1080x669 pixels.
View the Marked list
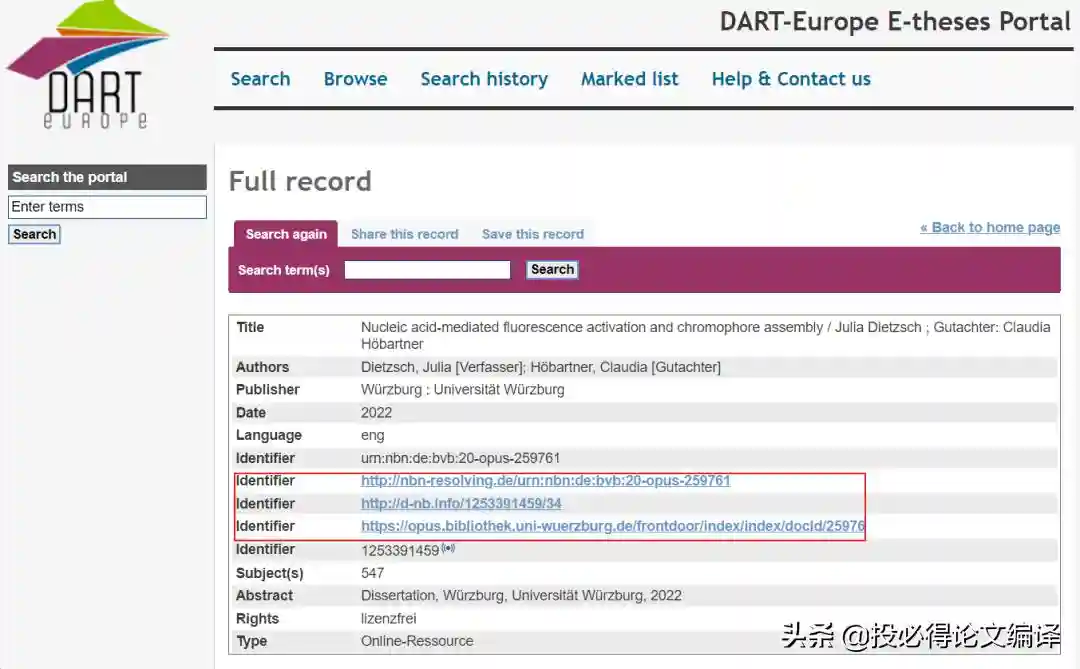pyautogui.click(x=629, y=79)
